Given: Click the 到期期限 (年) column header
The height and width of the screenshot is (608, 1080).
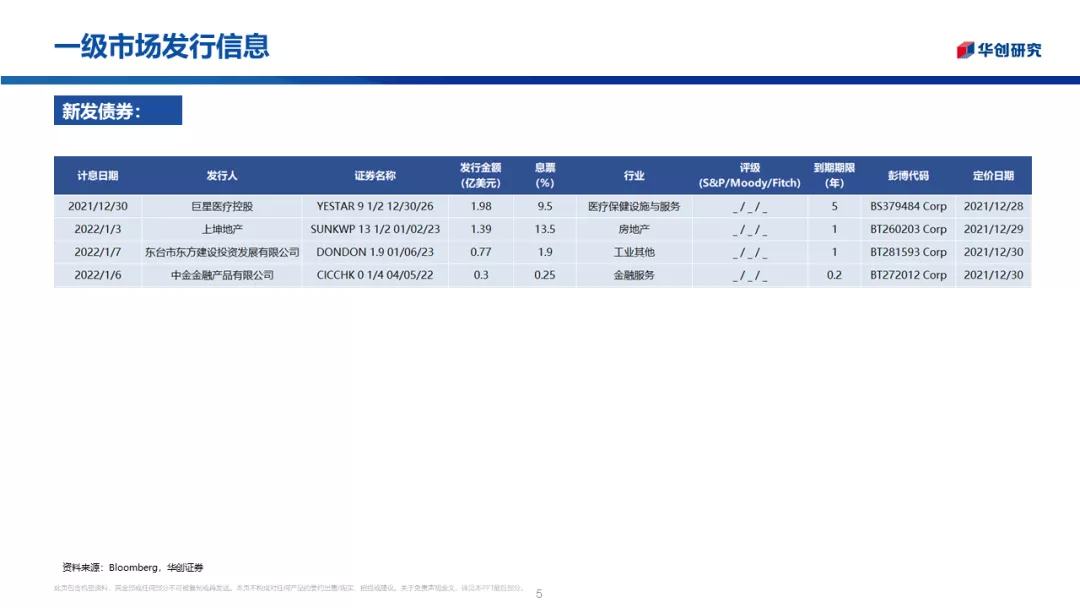Looking at the screenshot, I should (x=834, y=176).
